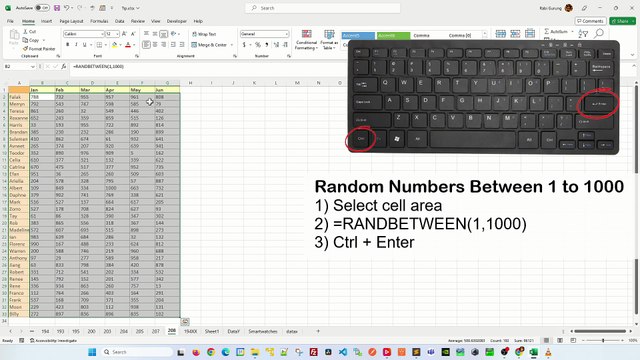
Task: Decrease decimal places in the Number group
Action: click(285, 44)
